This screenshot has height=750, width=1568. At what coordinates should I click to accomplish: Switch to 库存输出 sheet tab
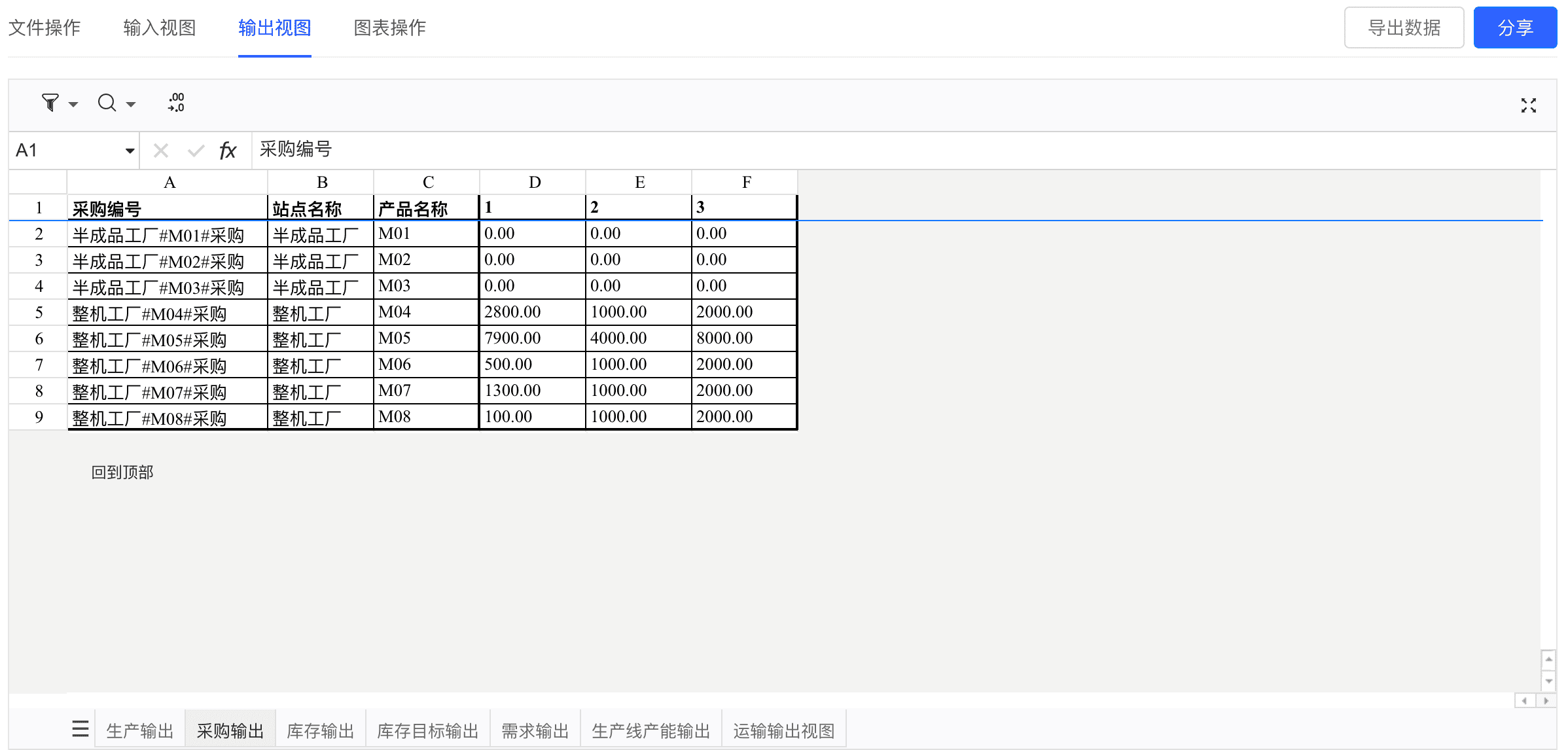[321, 730]
